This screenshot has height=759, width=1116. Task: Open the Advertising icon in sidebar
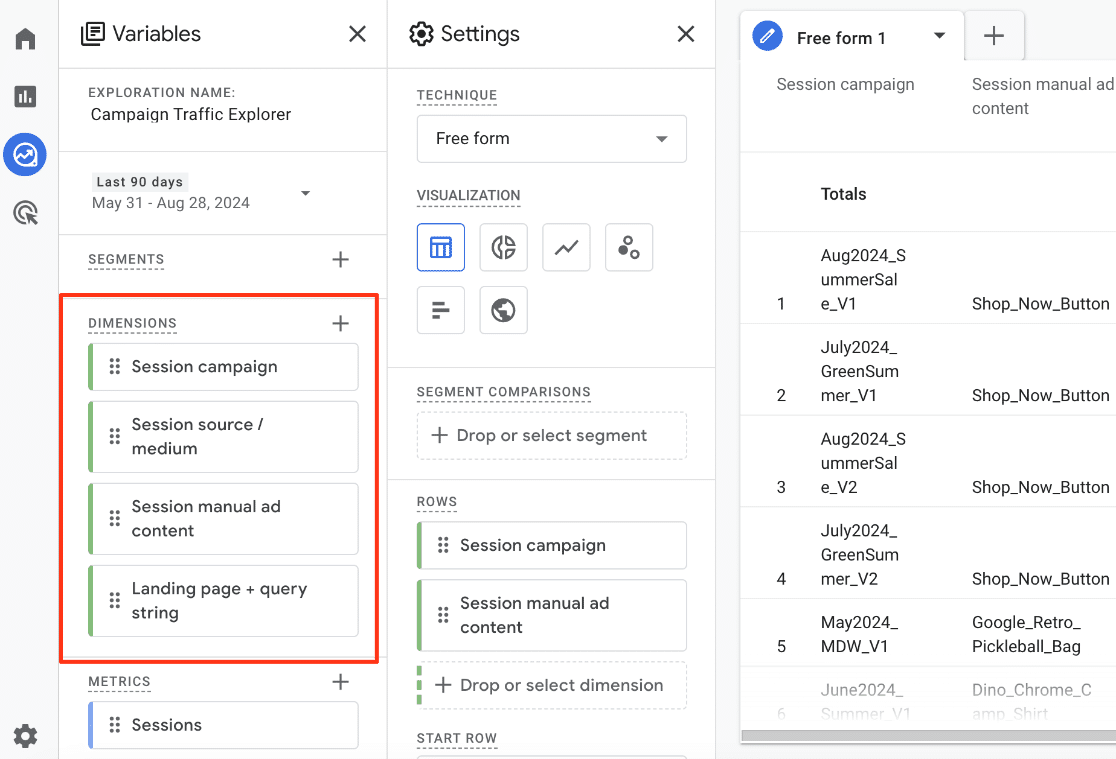pyautogui.click(x=26, y=212)
